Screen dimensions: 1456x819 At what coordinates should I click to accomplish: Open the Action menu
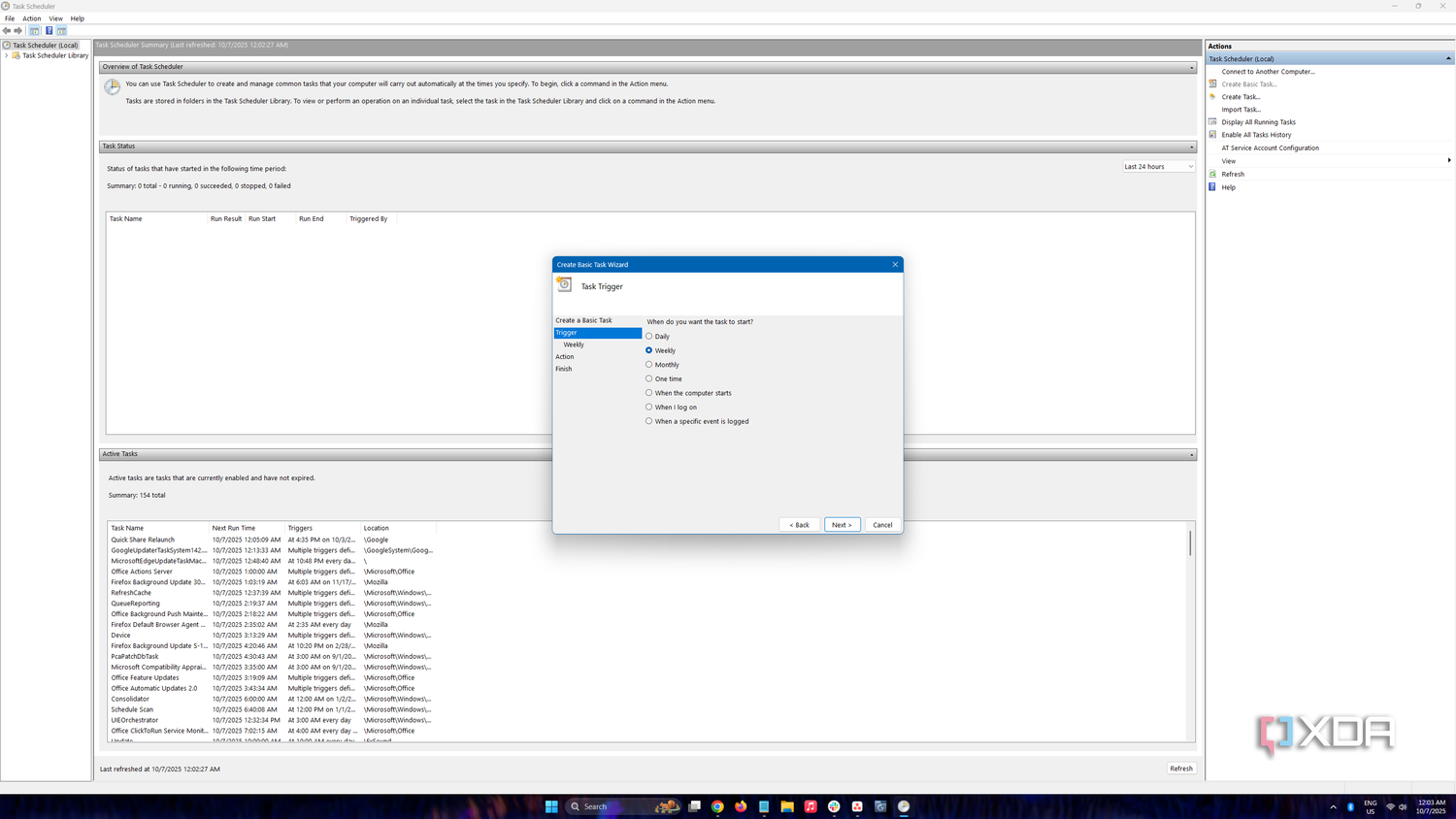click(x=32, y=18)
